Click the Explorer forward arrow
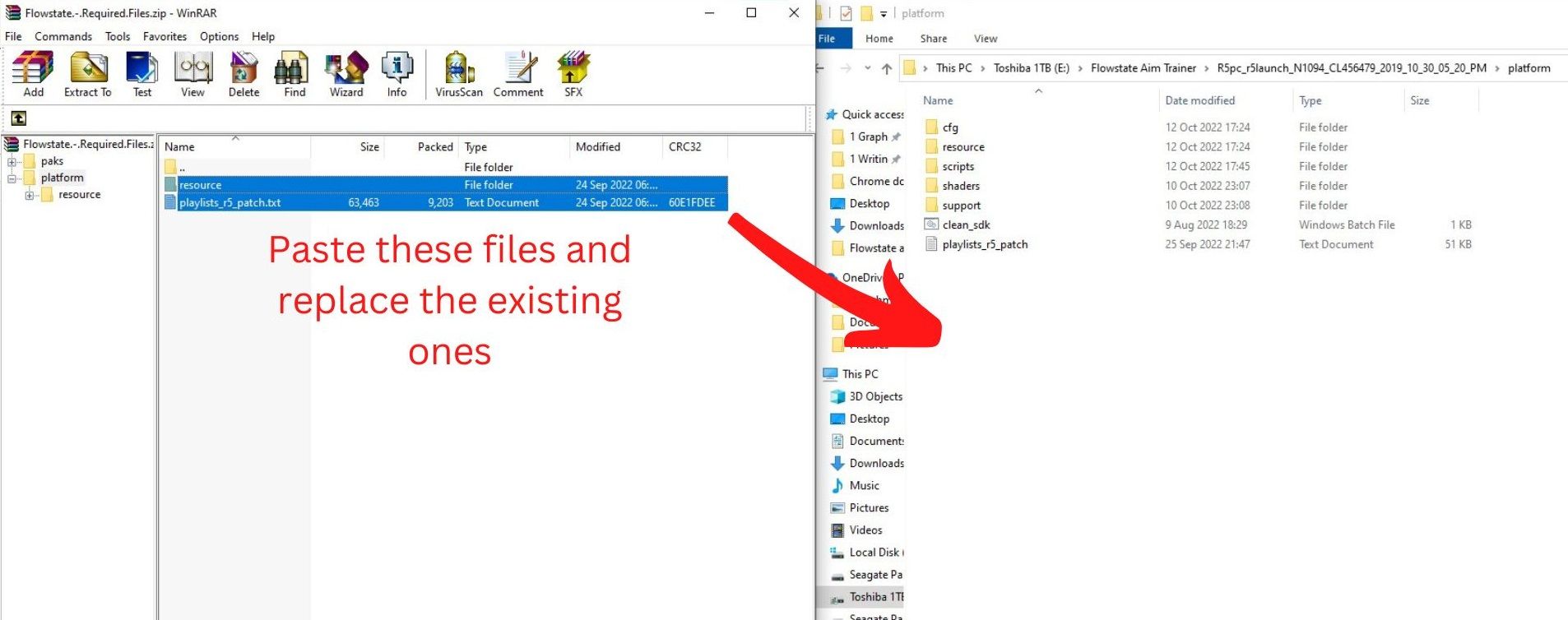 point(846,68)
